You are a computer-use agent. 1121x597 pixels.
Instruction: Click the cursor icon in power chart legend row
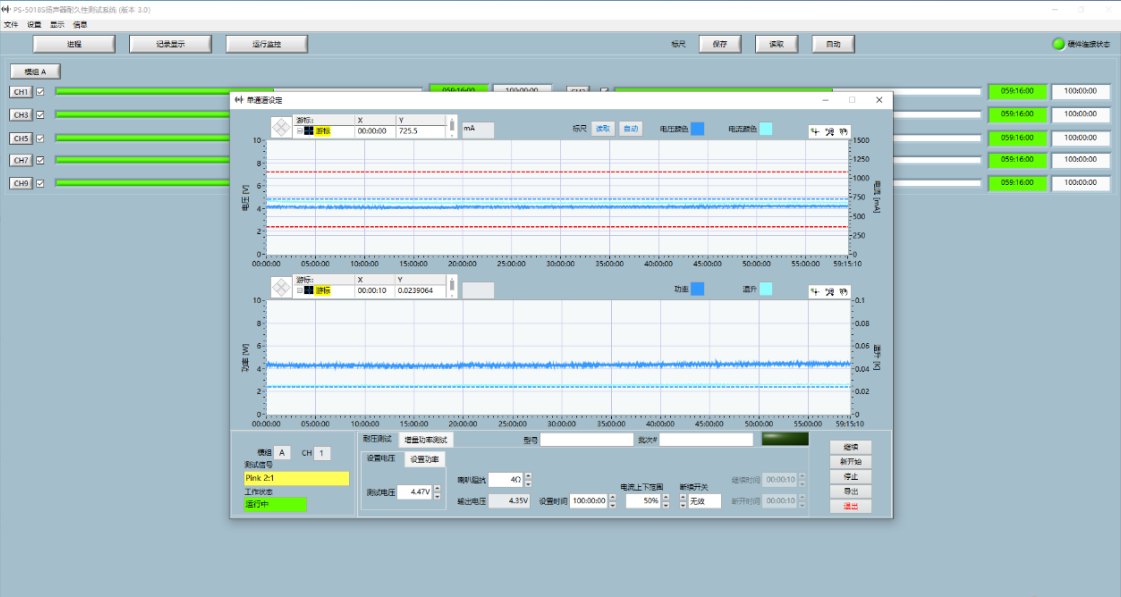[309, 291]
